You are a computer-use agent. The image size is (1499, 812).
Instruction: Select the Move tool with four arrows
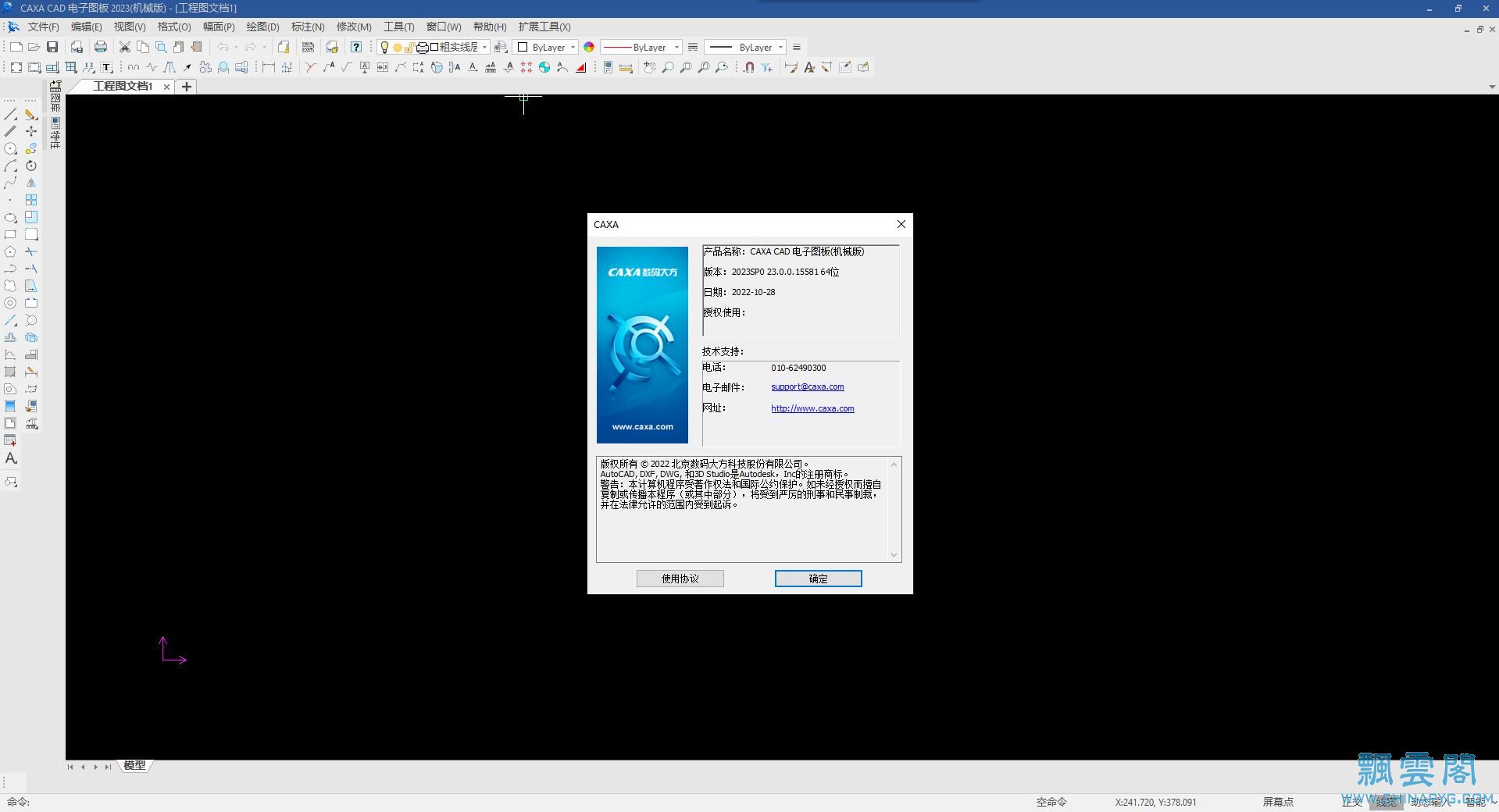point(31,131)
